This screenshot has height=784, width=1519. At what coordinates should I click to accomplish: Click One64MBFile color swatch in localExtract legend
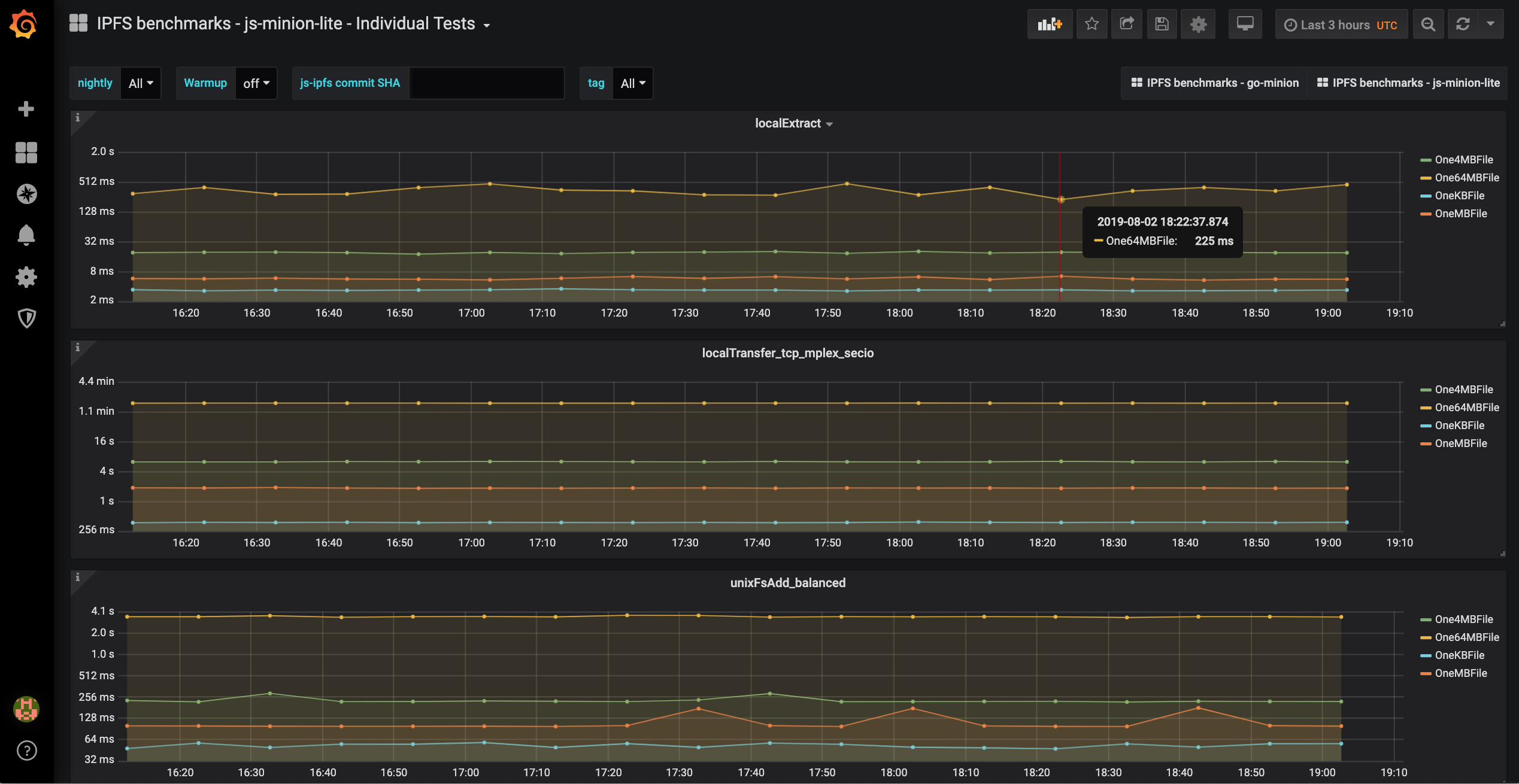click(1426, 178)
